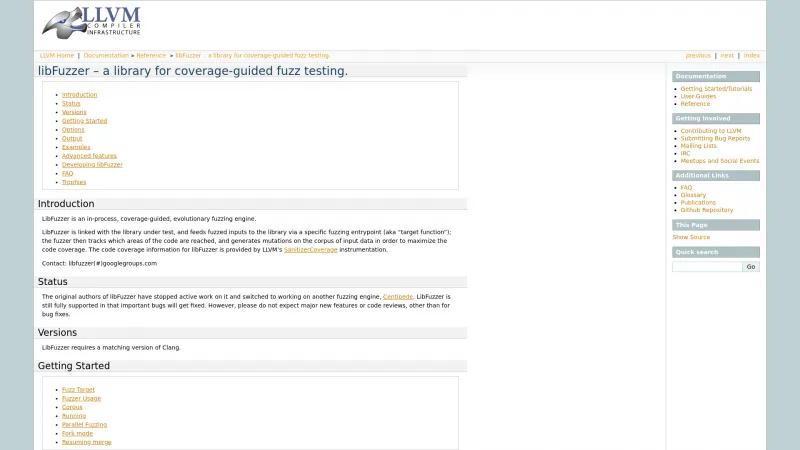
Task: Open User Guides sidebar link
Action: click(698, 96)
